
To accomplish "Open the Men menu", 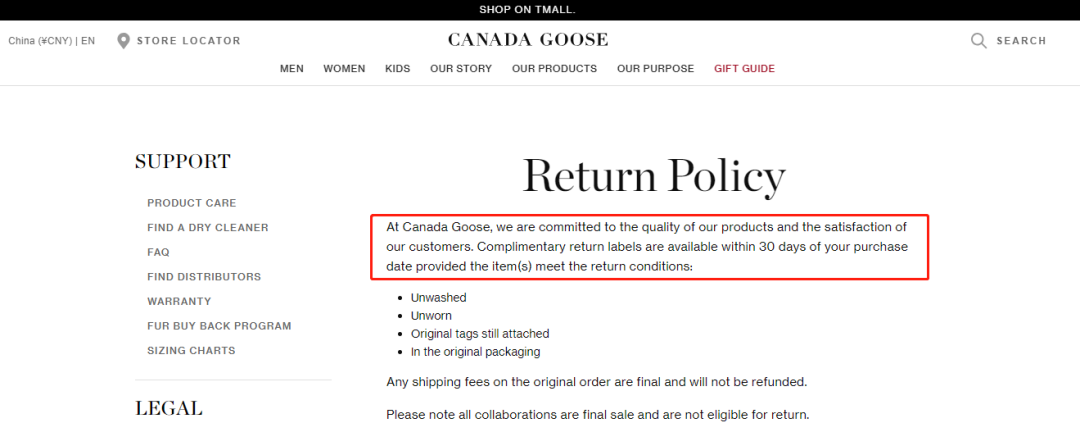I will (292, 69).
